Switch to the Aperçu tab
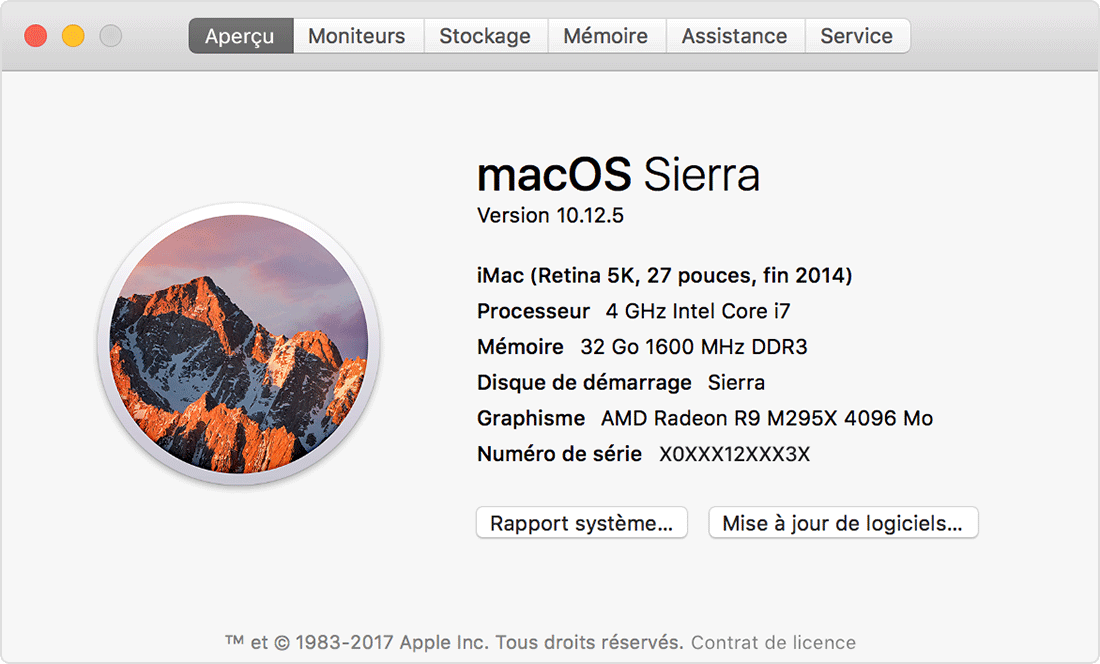 (x=240, y=36)
